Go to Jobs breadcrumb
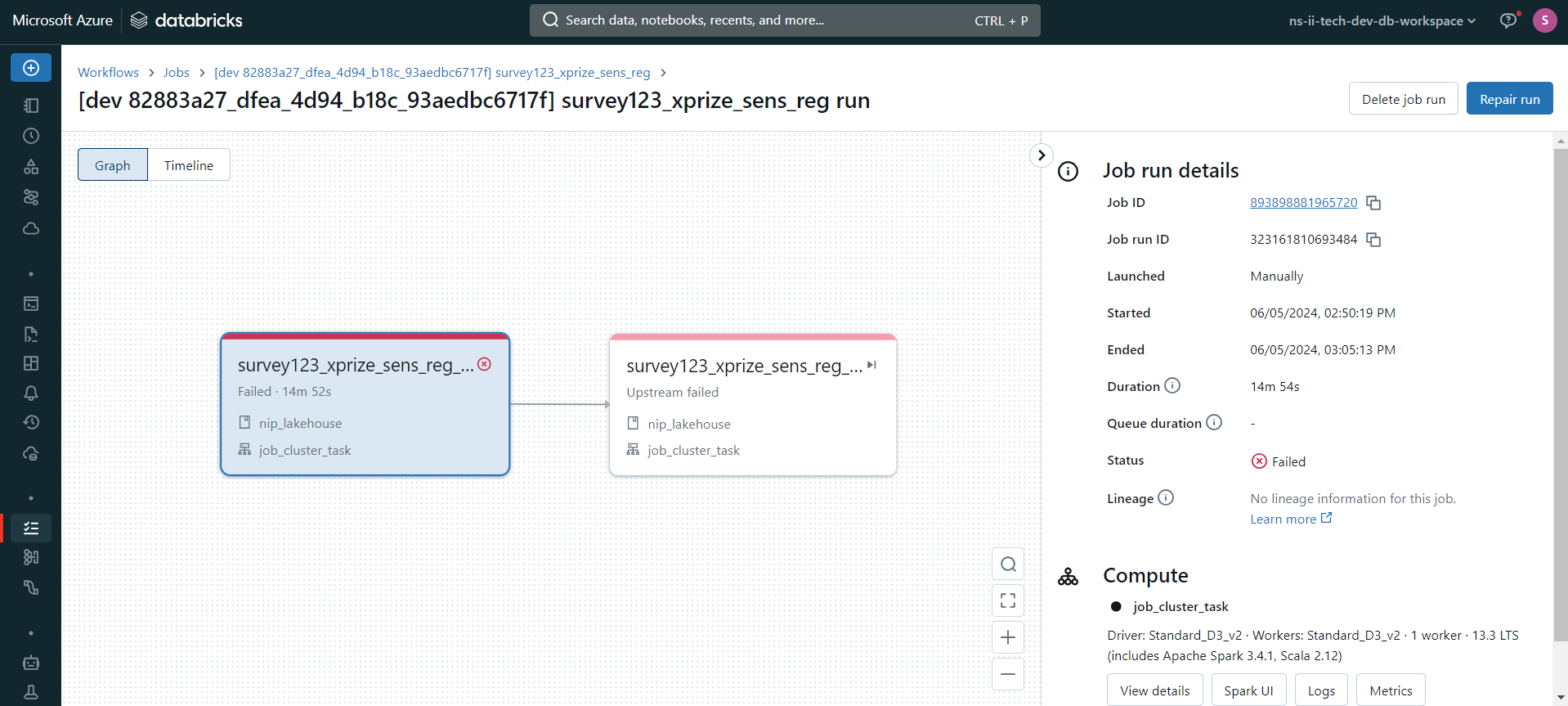 177,72
